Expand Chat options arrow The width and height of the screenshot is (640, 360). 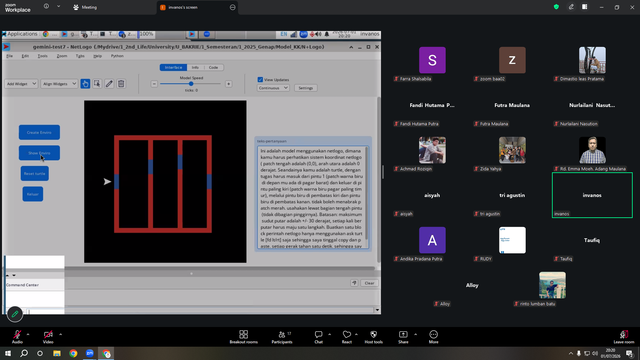329,334
